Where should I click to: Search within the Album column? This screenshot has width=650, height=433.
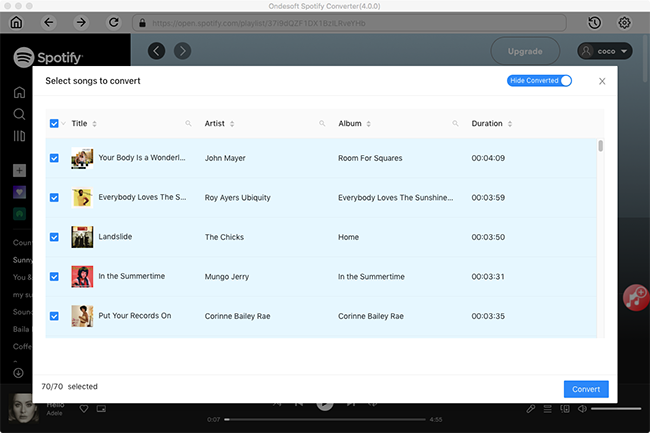455,123
